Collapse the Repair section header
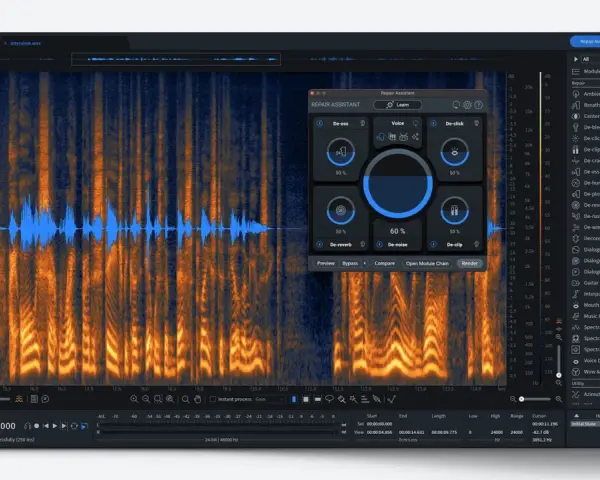 tap(586, 83)
